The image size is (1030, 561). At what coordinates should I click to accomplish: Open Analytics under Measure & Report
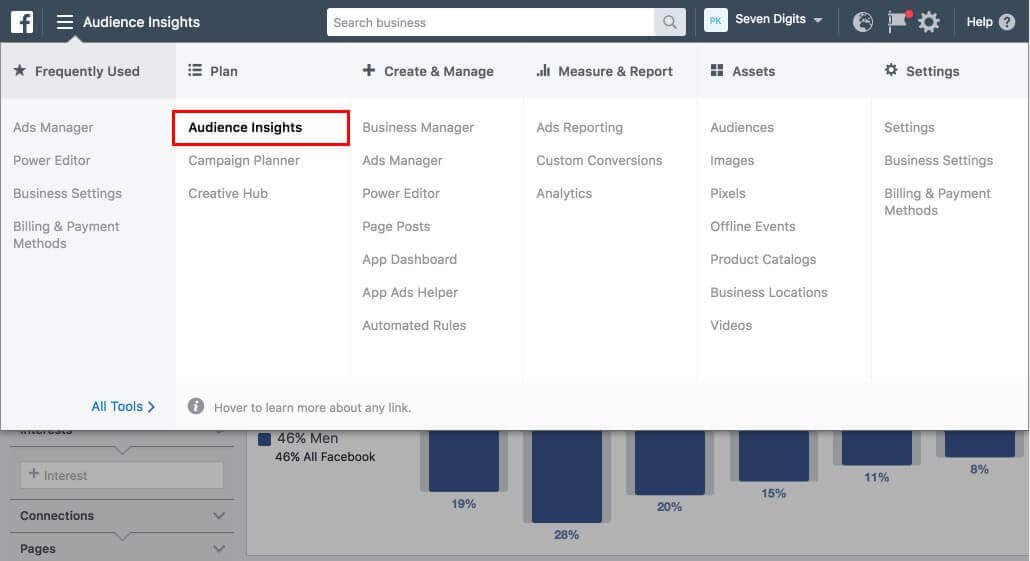pos(564,193)
